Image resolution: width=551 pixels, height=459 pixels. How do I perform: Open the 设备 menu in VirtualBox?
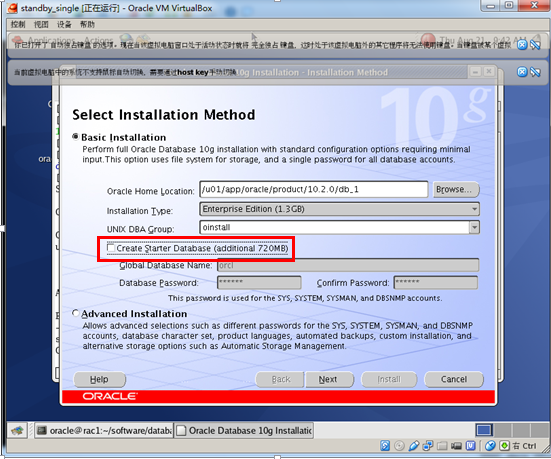tap(64, 24)
